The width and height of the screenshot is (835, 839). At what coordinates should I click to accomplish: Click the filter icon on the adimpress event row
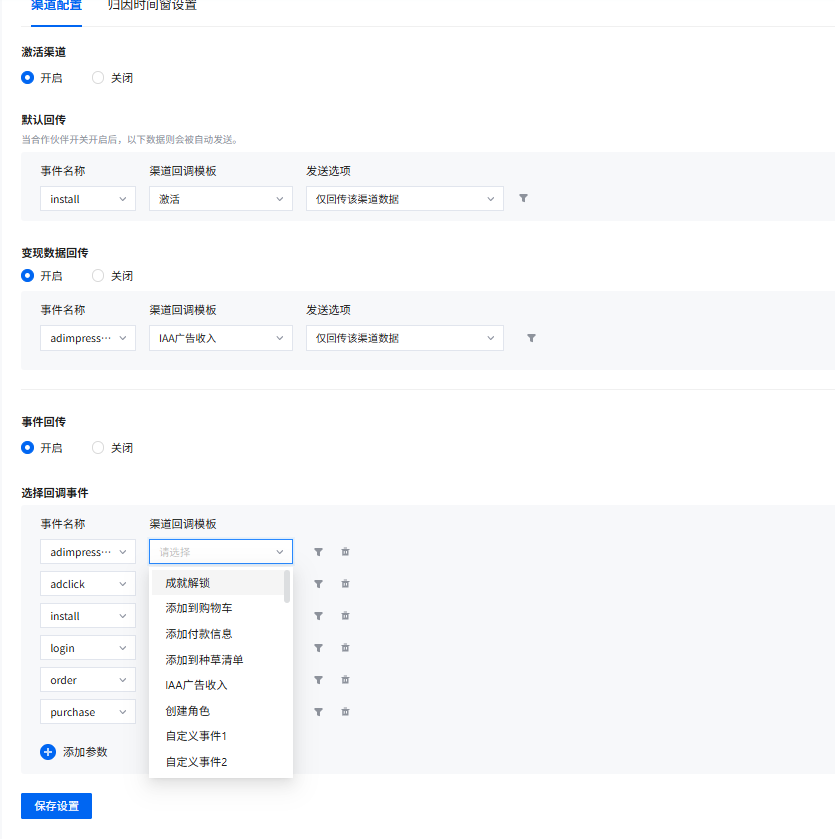coord(317,551)
